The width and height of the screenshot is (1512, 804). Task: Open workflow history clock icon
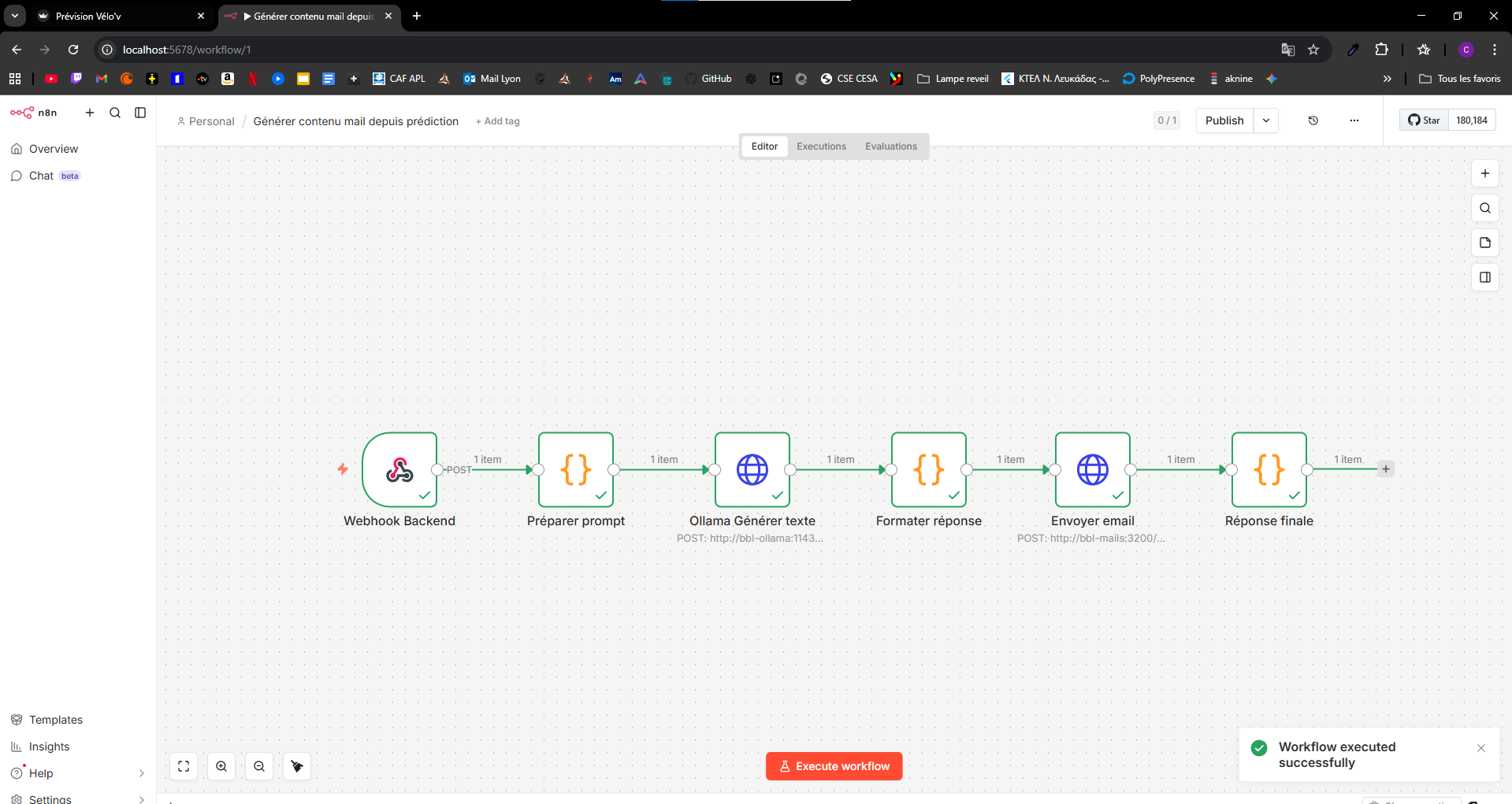1313,120
